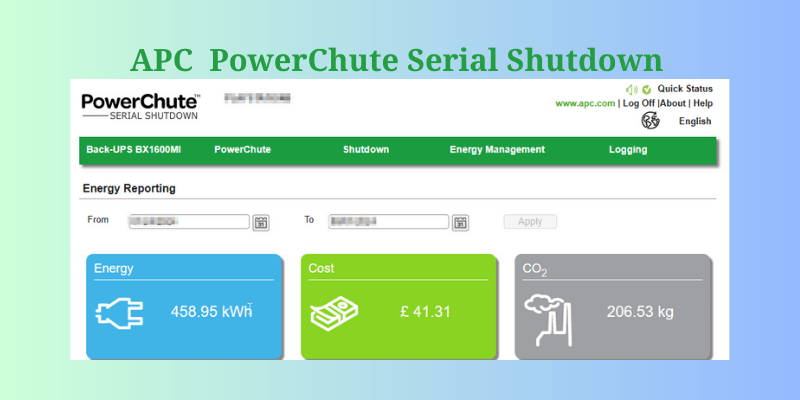Viewport: 800px width, 400px height.
Task: Click the 458.95 kWh energy value
Action: [212, 311]
